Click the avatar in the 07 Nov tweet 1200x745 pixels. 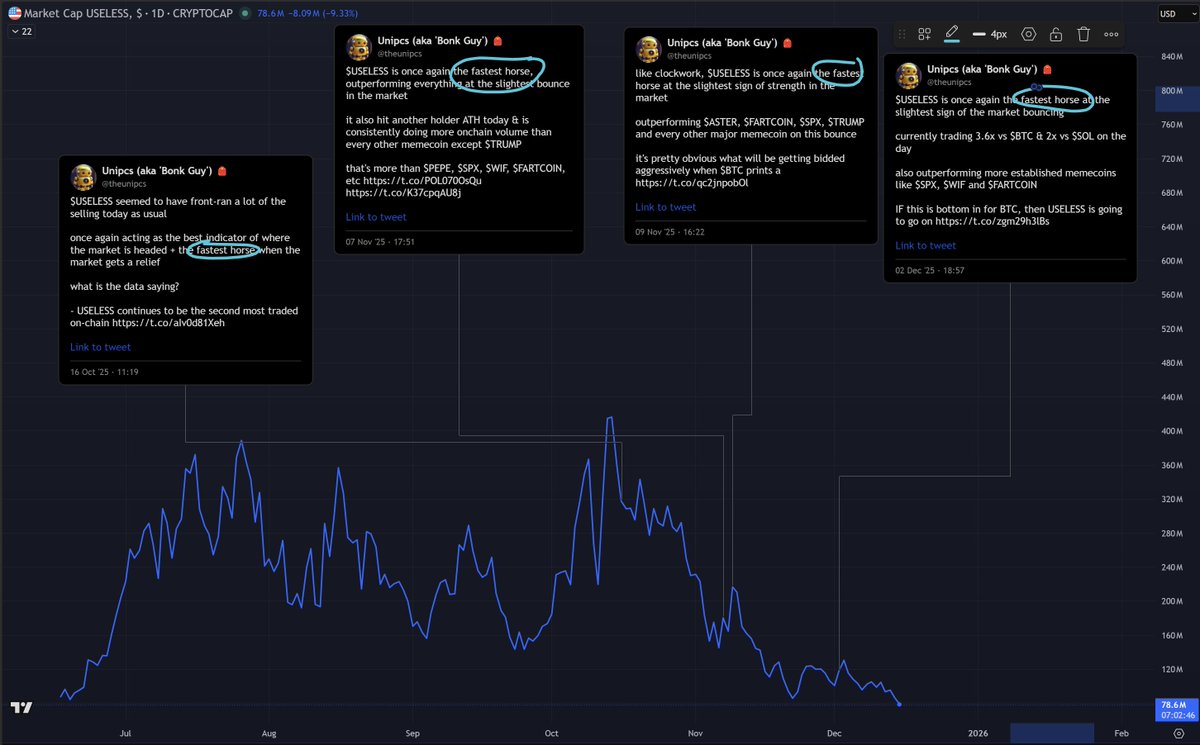pyautogui.click(x=359, y=47)
